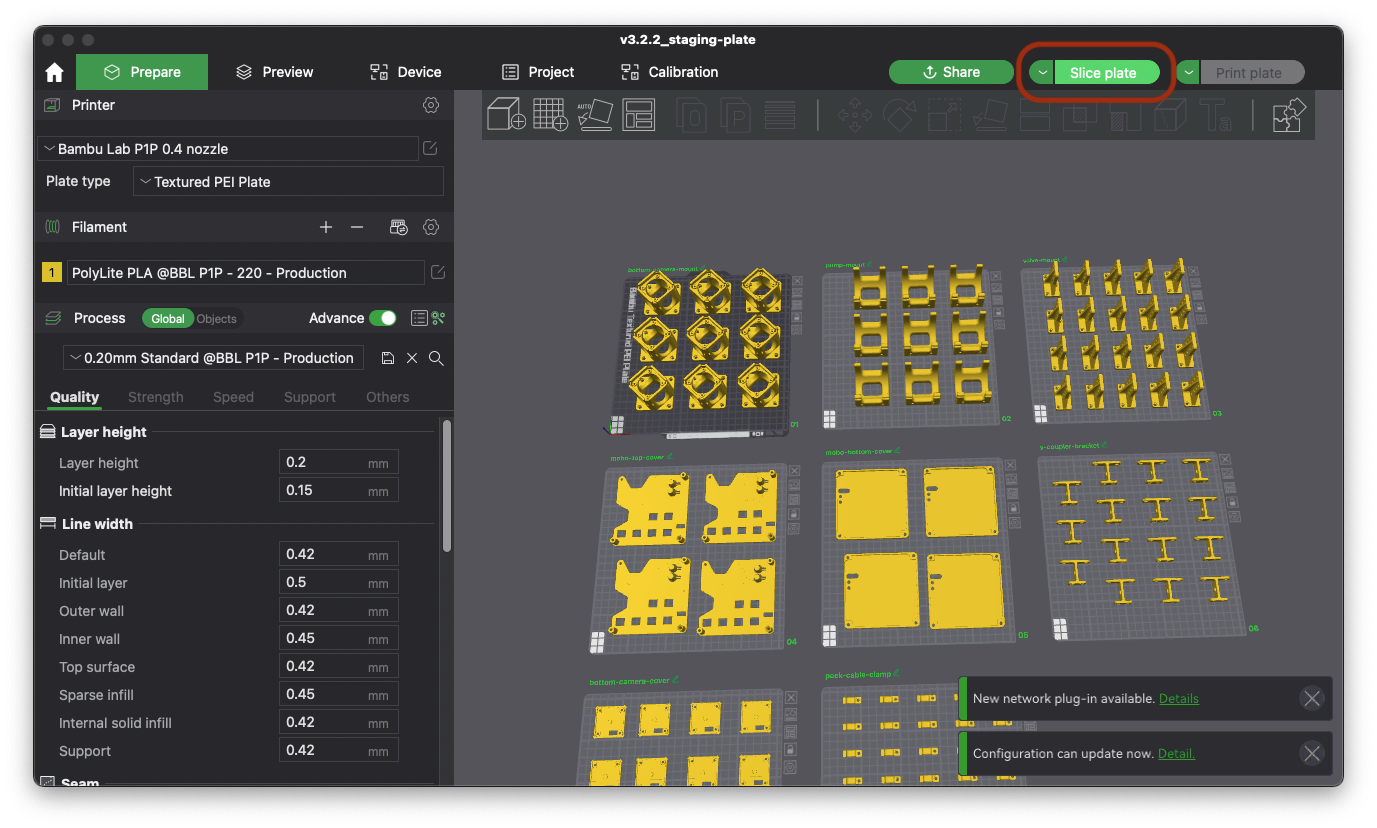Open the Assembly view puzzle icon
The width and height of the screenshot is (1377, 828).
click(x=1289, y=115)
